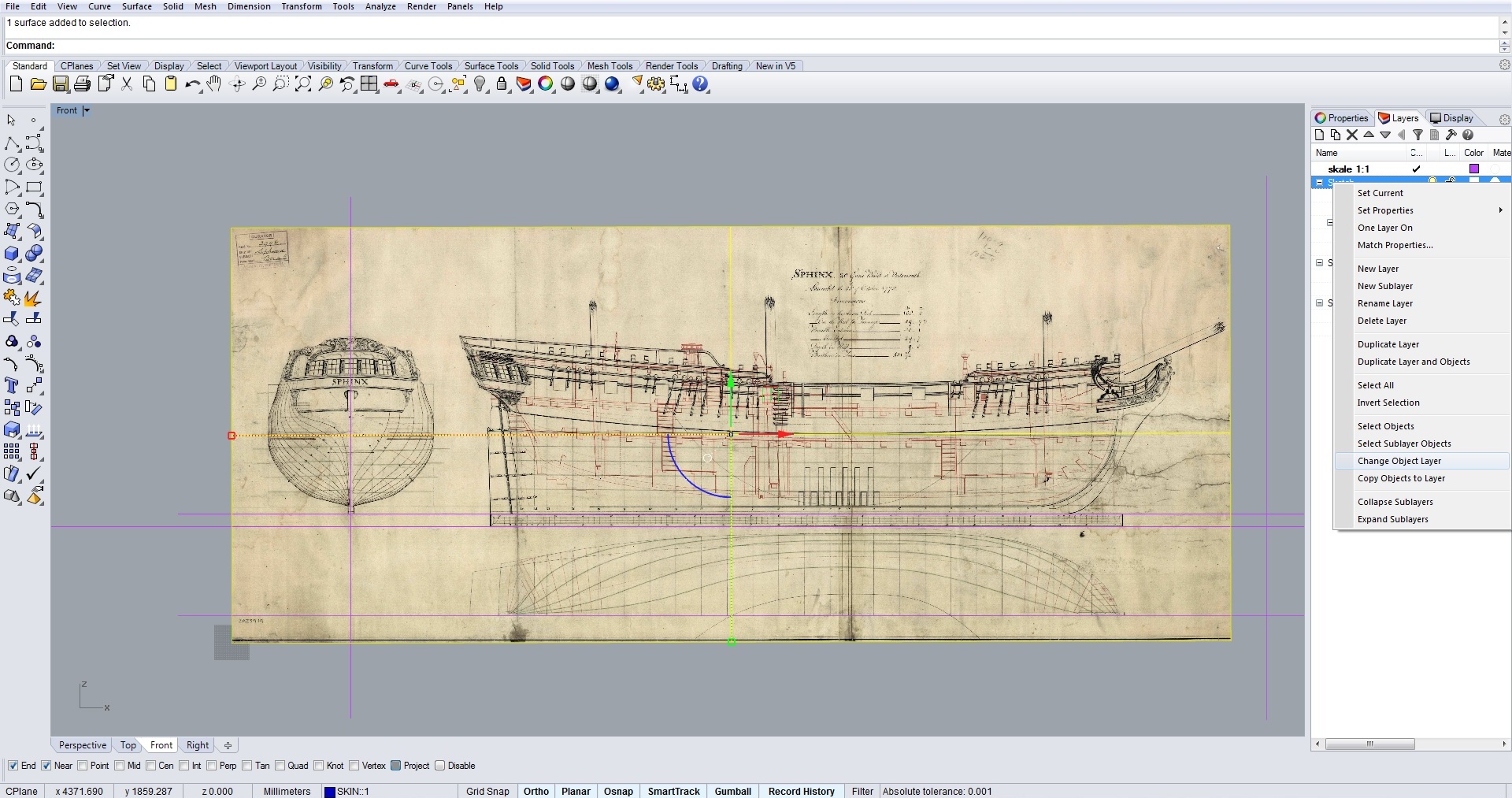Toggle the Gumball status bar button

[732, 791]
